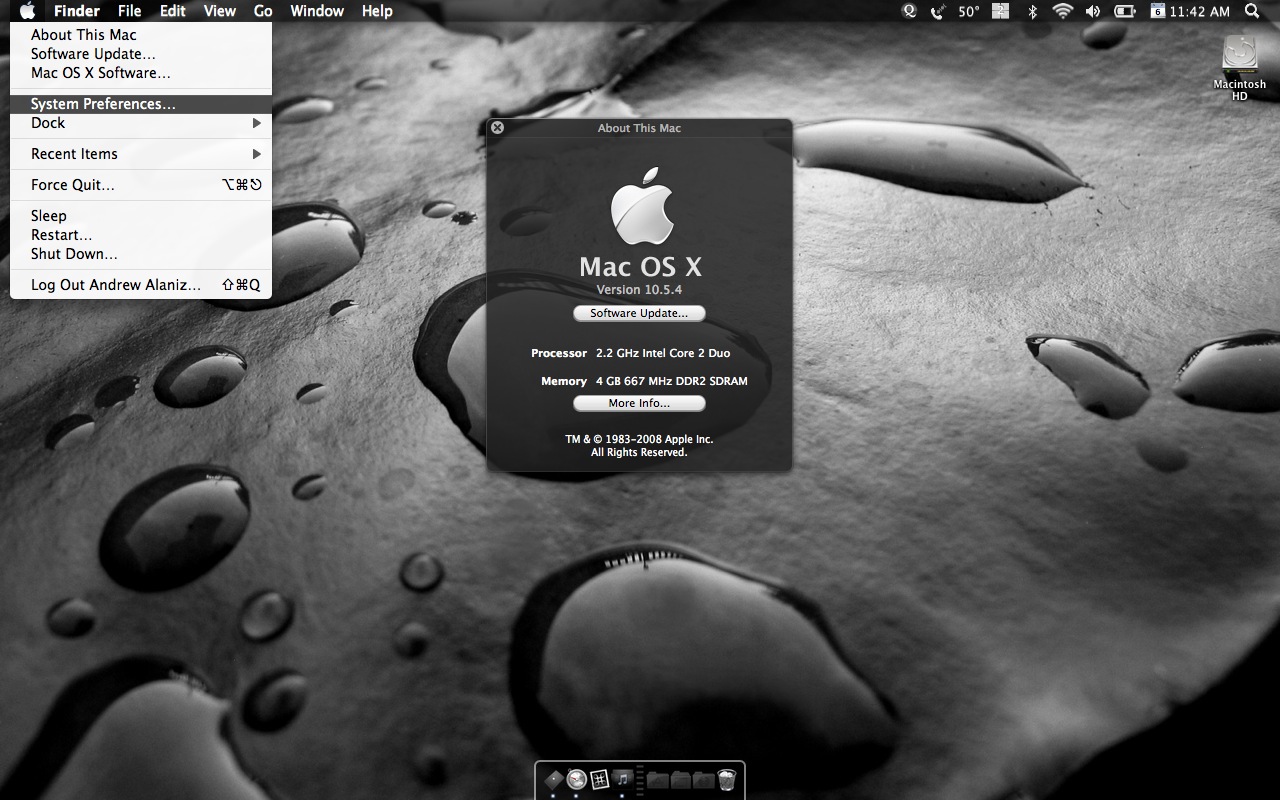The height and width of the screenshot is (800, 1280).
Task: Click the battery status icon
Action: tap(1125, 11)
